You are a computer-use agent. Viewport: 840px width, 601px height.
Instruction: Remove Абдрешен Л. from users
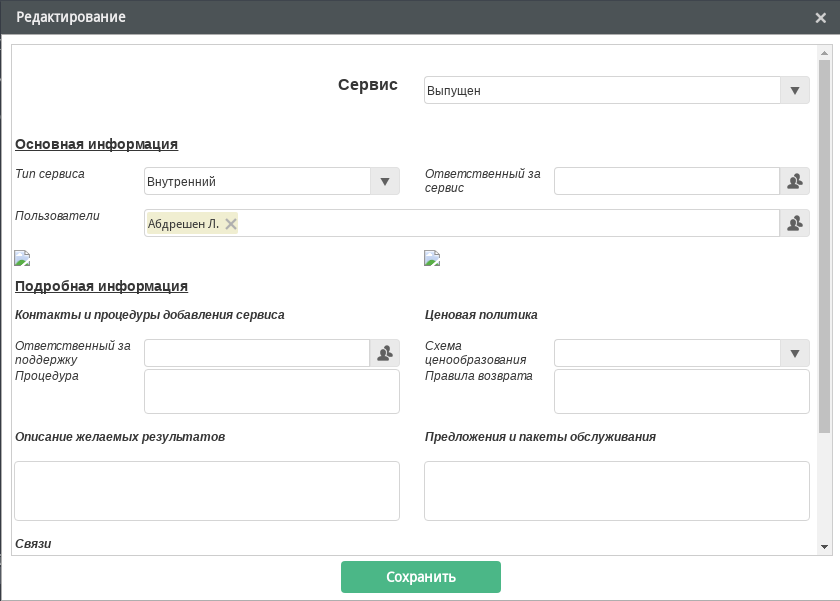231,224
